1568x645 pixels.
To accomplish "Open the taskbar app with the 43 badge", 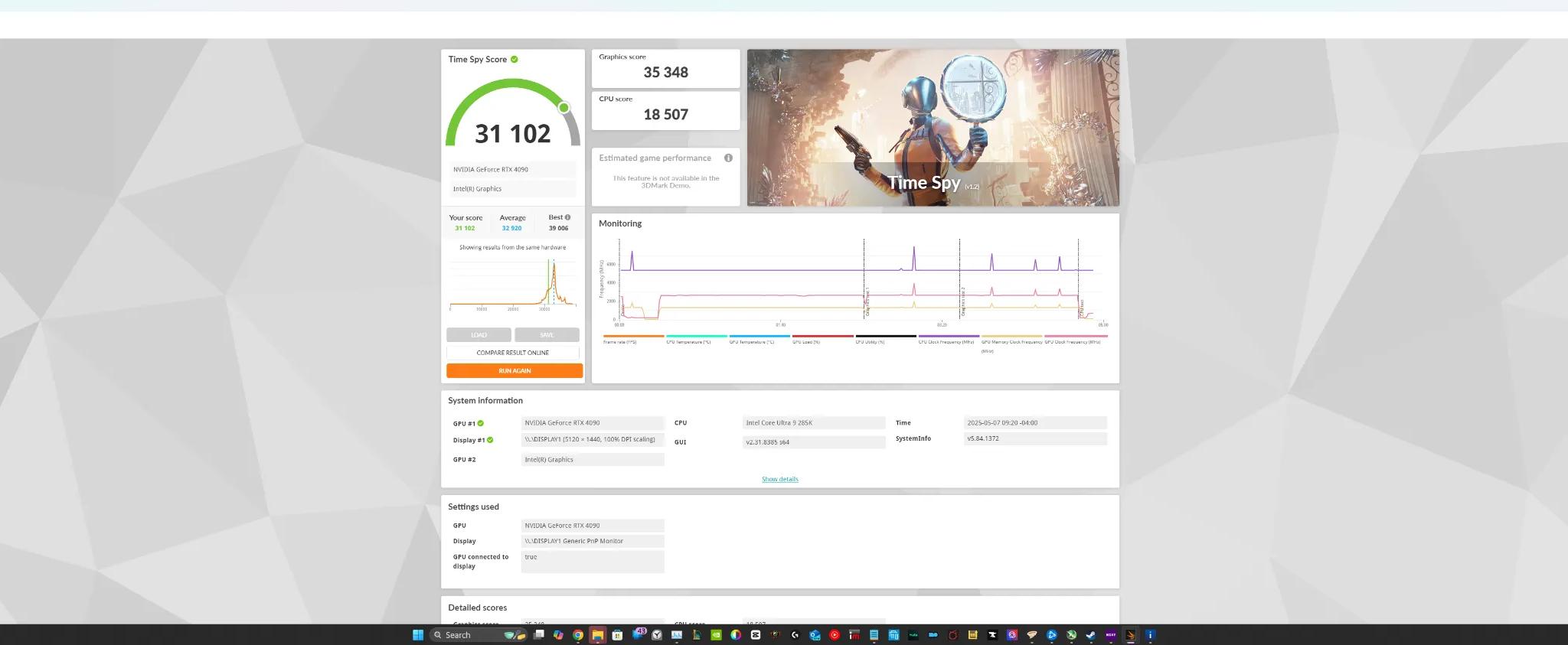I will pyautogui.click(x=639, y=635).
